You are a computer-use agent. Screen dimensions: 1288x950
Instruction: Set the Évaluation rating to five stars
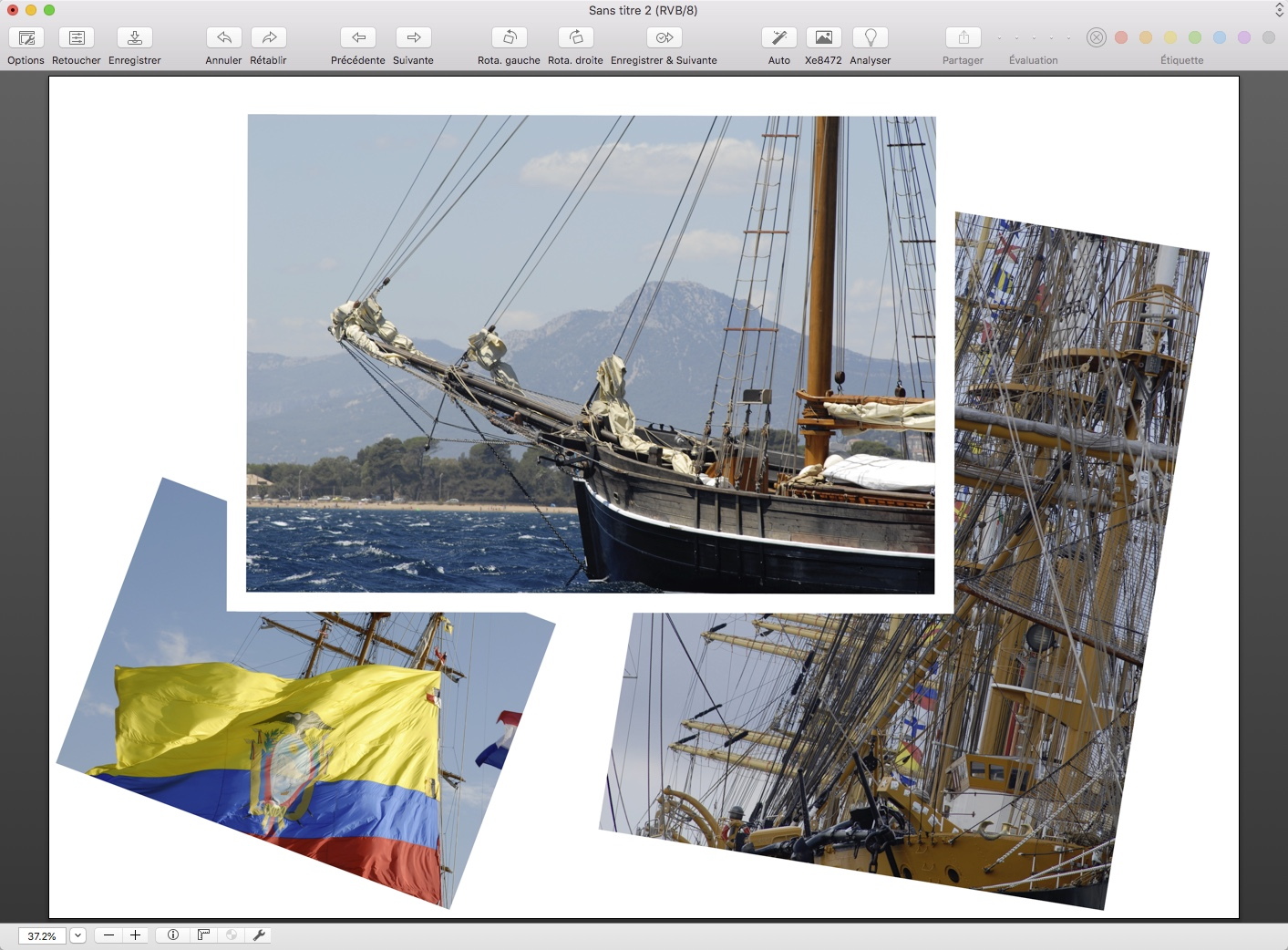click(1068, 38)
